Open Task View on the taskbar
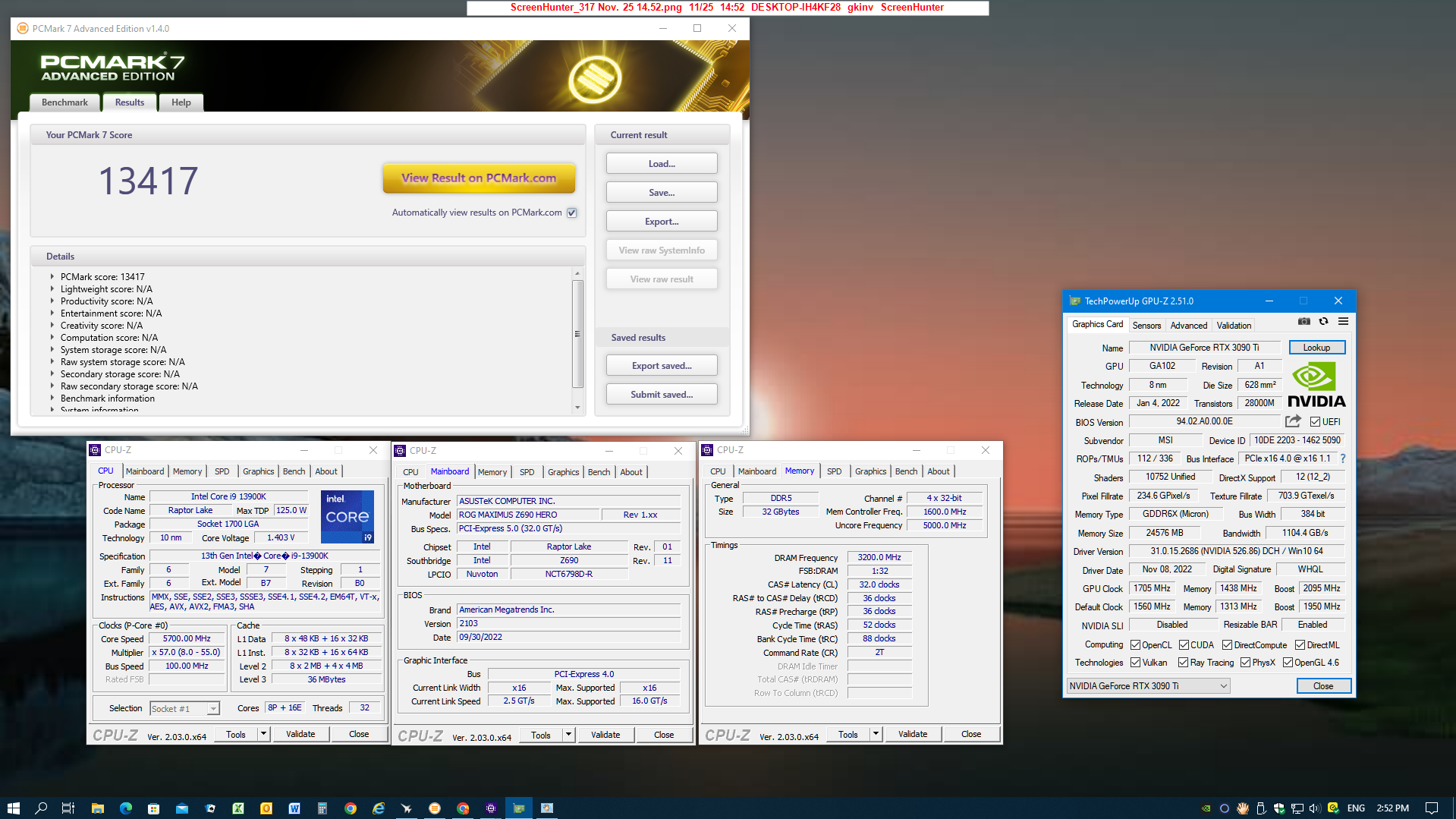This screenshot has height=819, width=1456. click(x=68, y=808)
